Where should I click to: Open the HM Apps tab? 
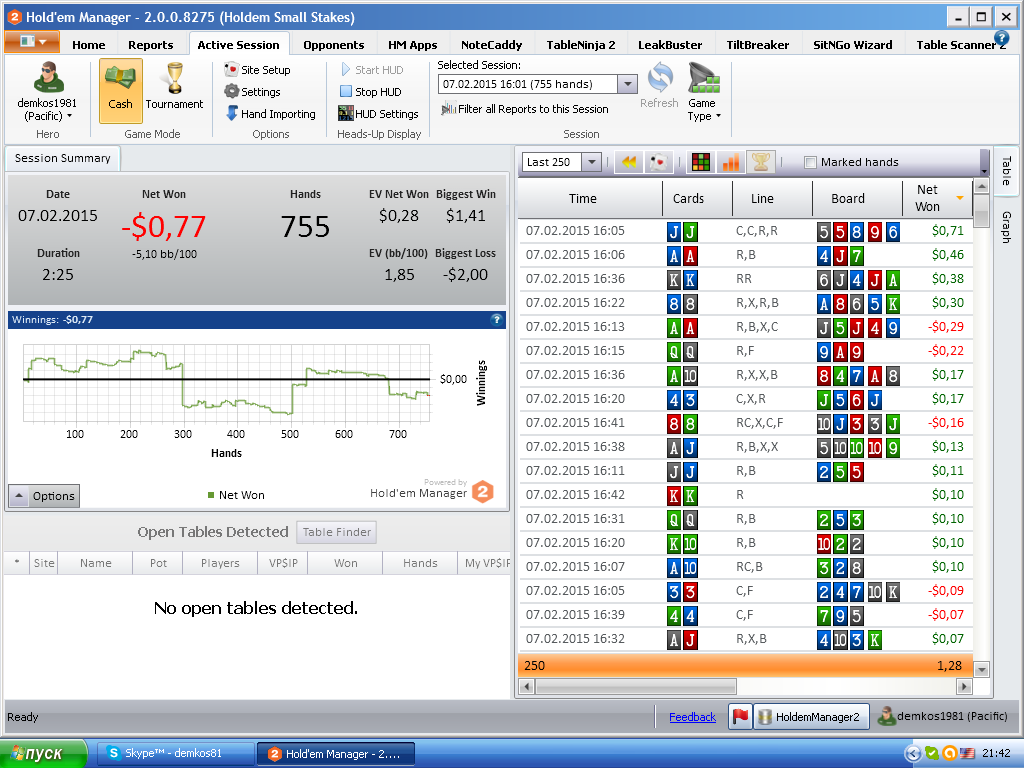(413, 45)
